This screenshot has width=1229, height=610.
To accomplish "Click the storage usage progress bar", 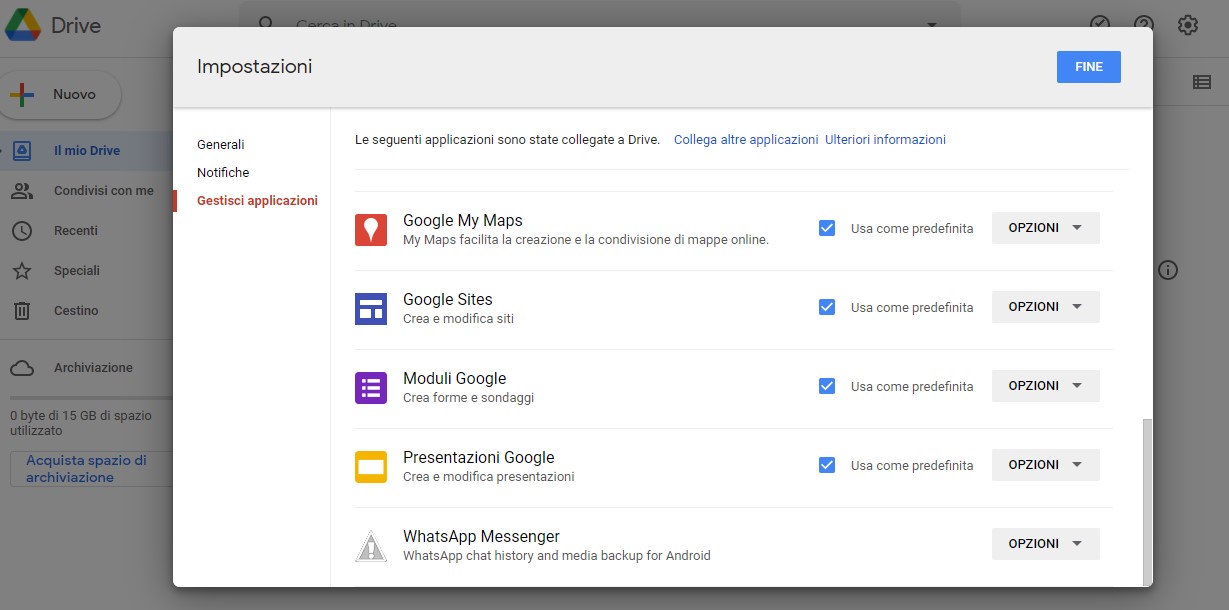I will pyautogui.click(x=91, y=398).
